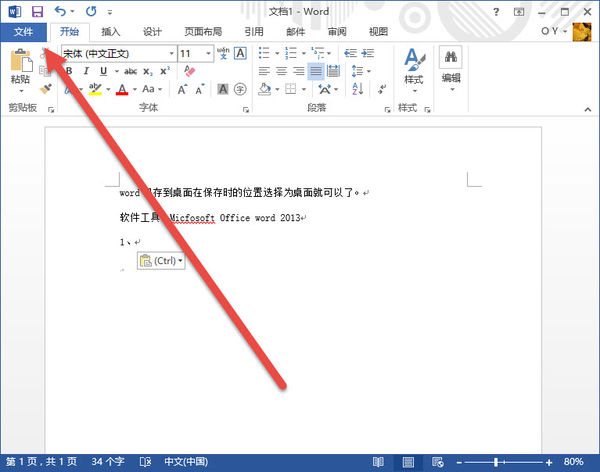
Task: Apply yellow text highlight color
Action: (95, 89)
